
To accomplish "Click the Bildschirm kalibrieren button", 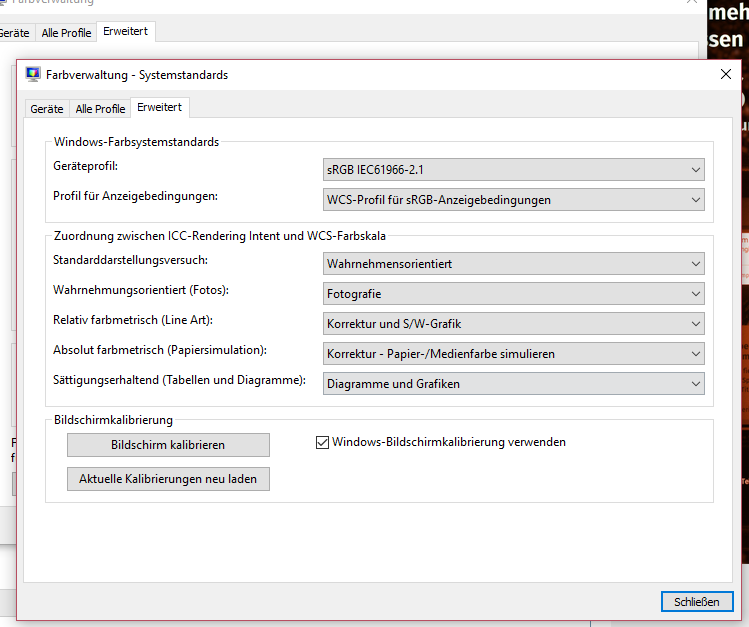I will pos(168,445).
